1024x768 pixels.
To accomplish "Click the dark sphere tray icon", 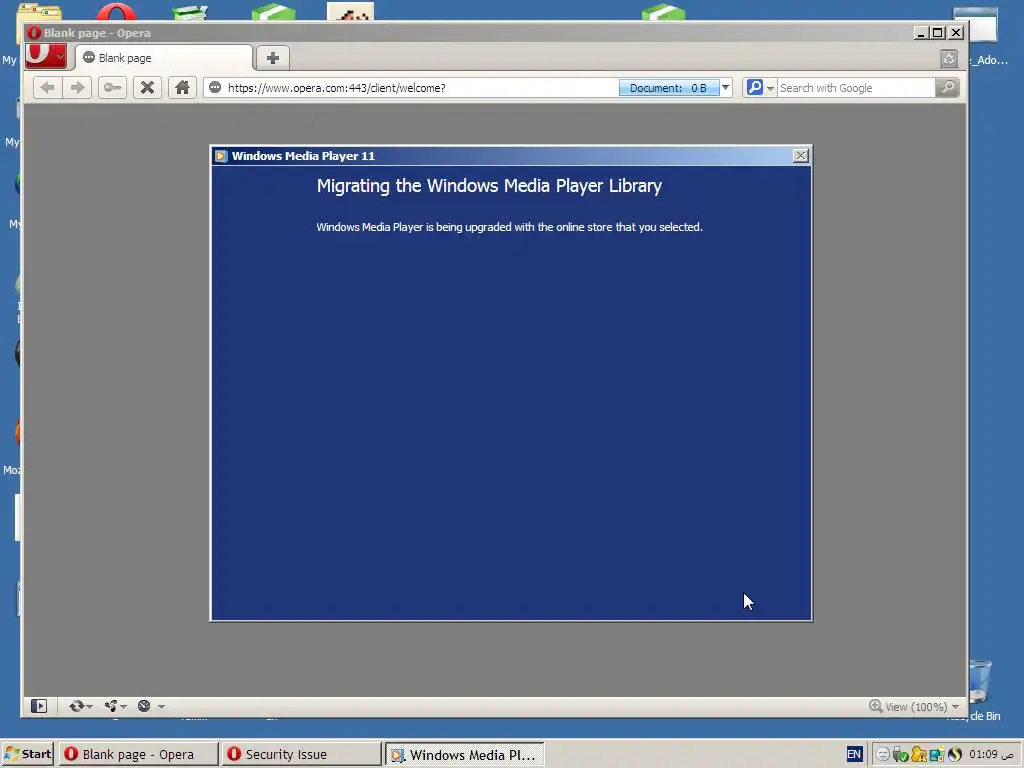I will click(955, 754).
